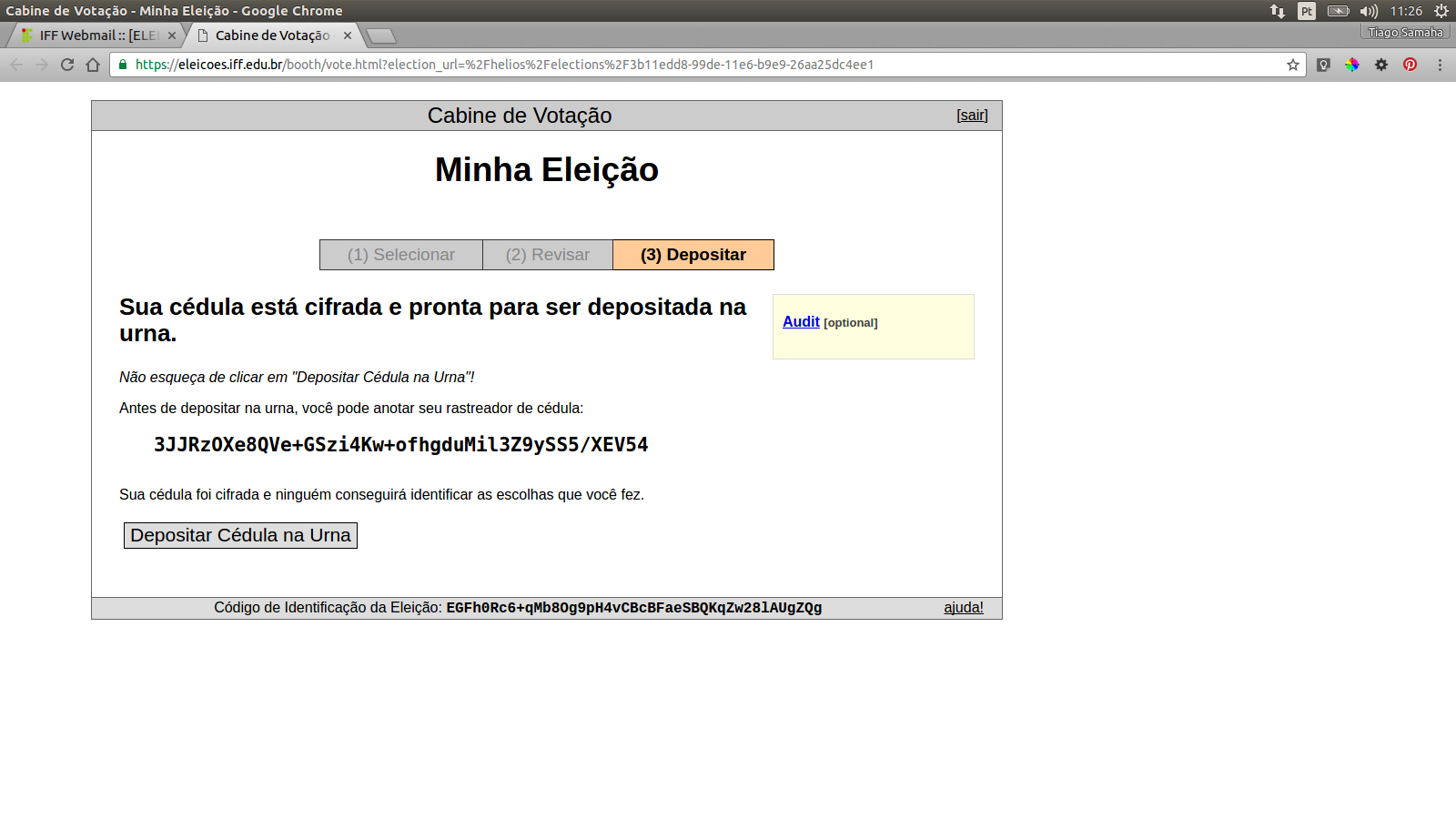Screen dimensions: 1456x819
Task: Click the 11:26 clock
Action: click(x=1406, y=11)
